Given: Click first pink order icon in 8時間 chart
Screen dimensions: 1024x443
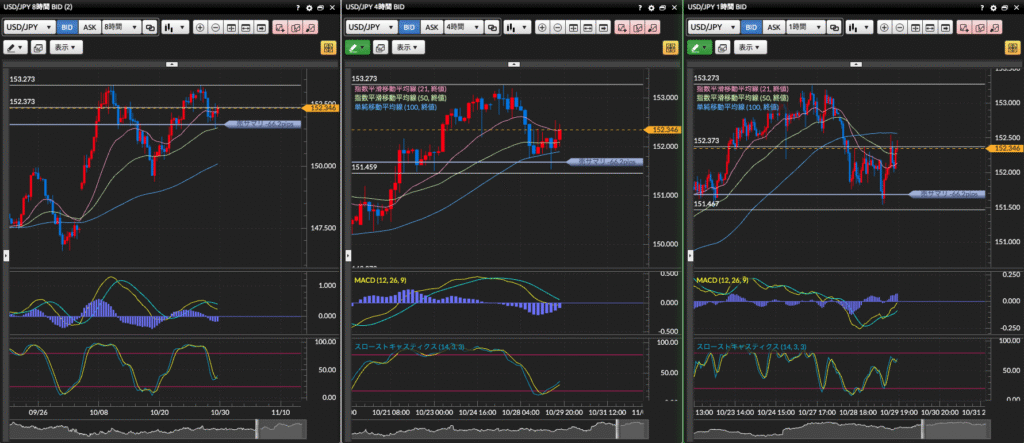Looking at the screenshot, I should [279, 27].
